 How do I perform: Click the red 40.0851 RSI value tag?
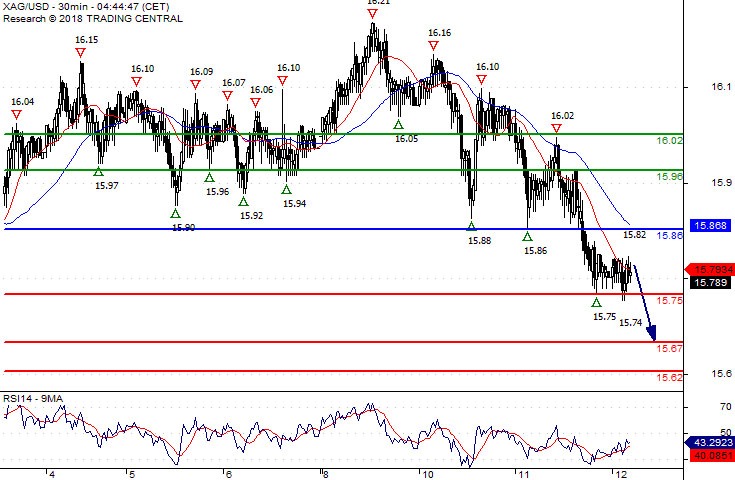(x=712, y=456)
